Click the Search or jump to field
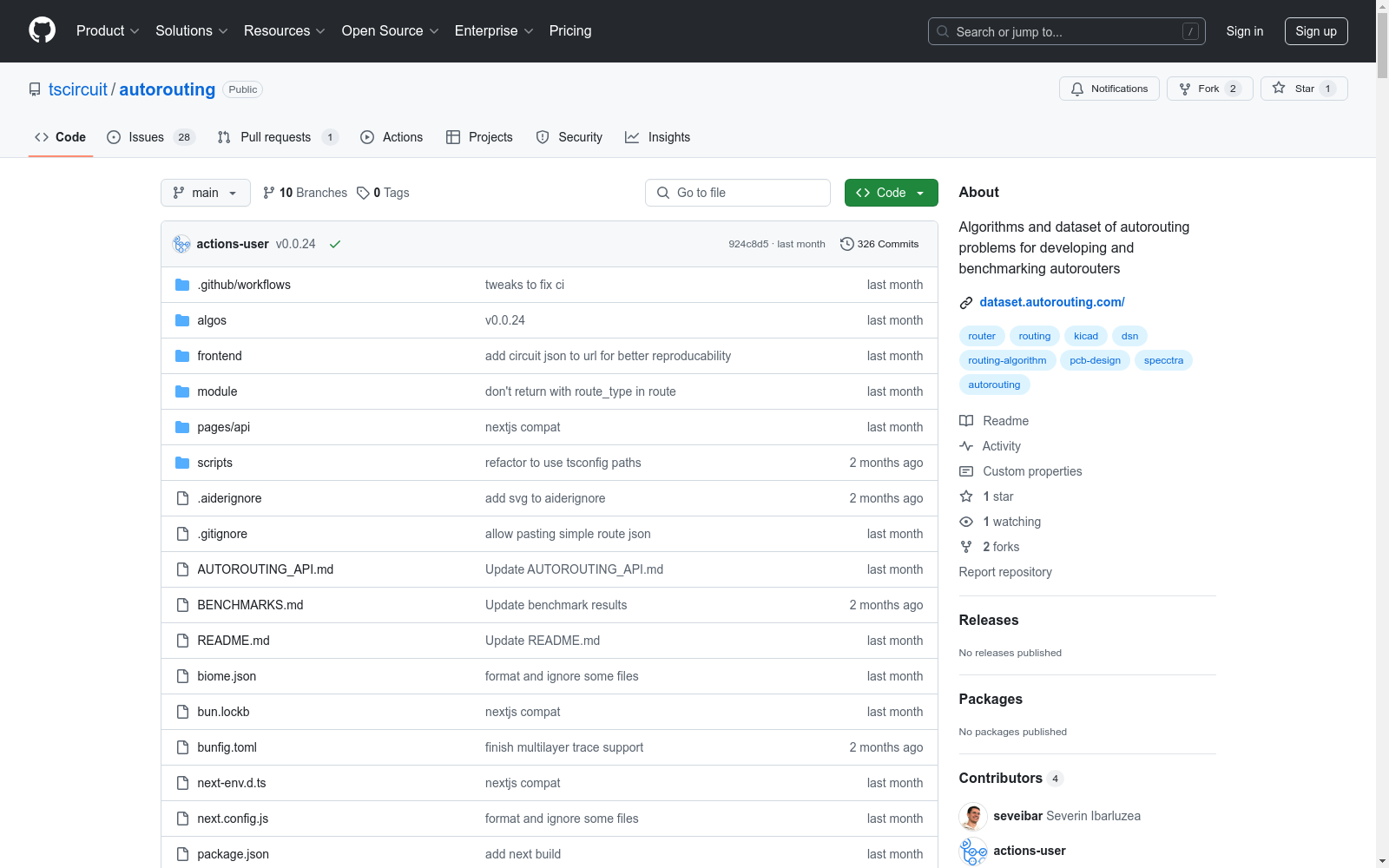The width and height of the screenshot is (1389, 868). [1067, 31]
